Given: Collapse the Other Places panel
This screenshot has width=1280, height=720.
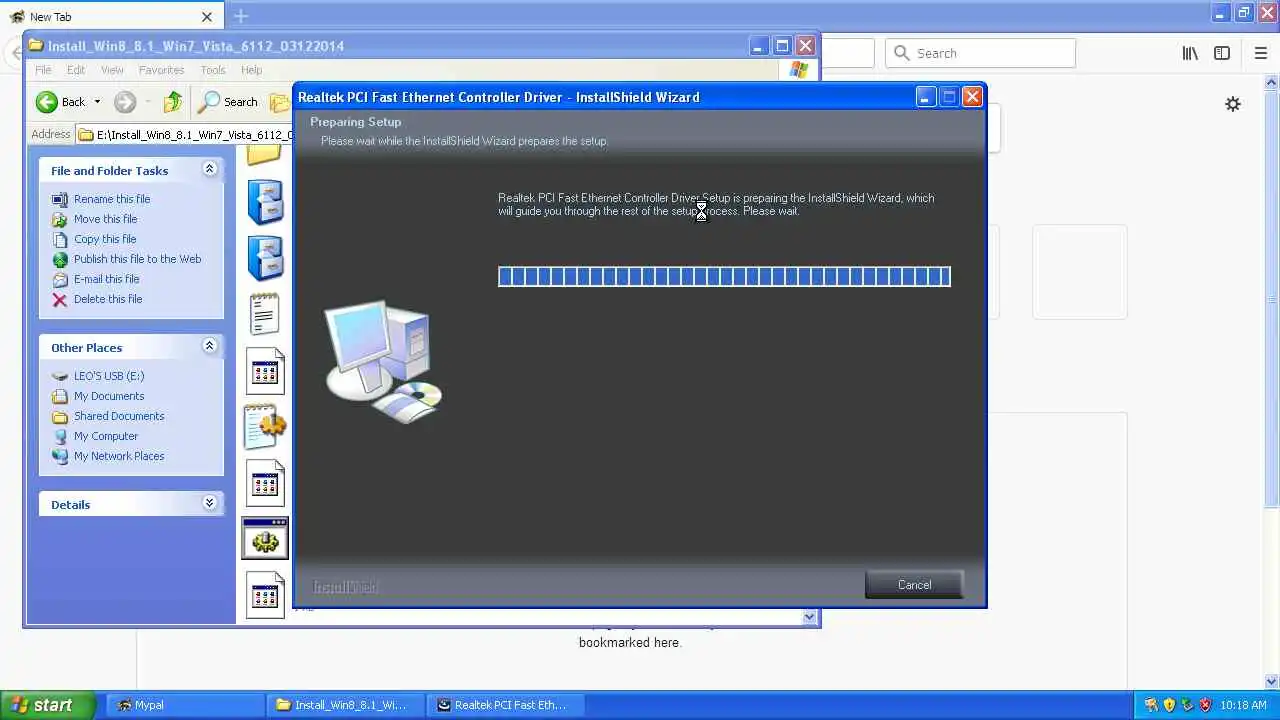Looking at the screenshot, I should tap(209, 347).
